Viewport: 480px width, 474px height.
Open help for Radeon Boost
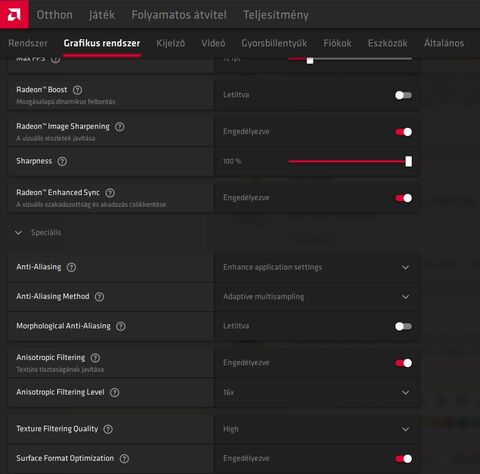point(77,90)
